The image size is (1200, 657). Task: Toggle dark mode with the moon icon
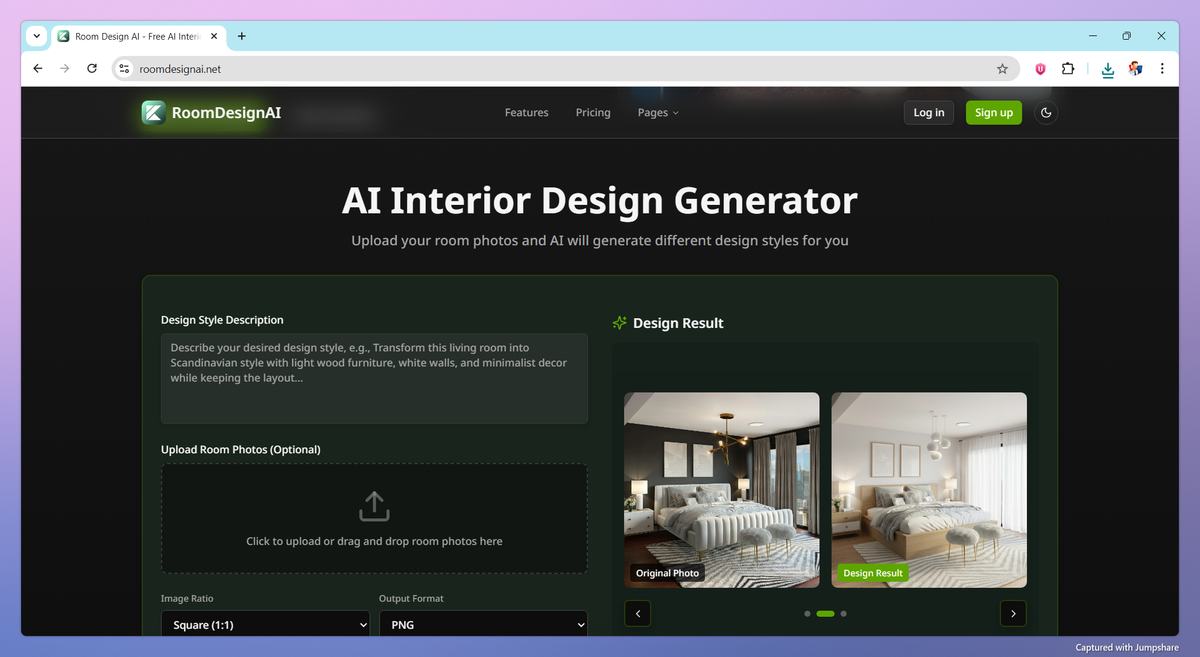pos(1046,112)
